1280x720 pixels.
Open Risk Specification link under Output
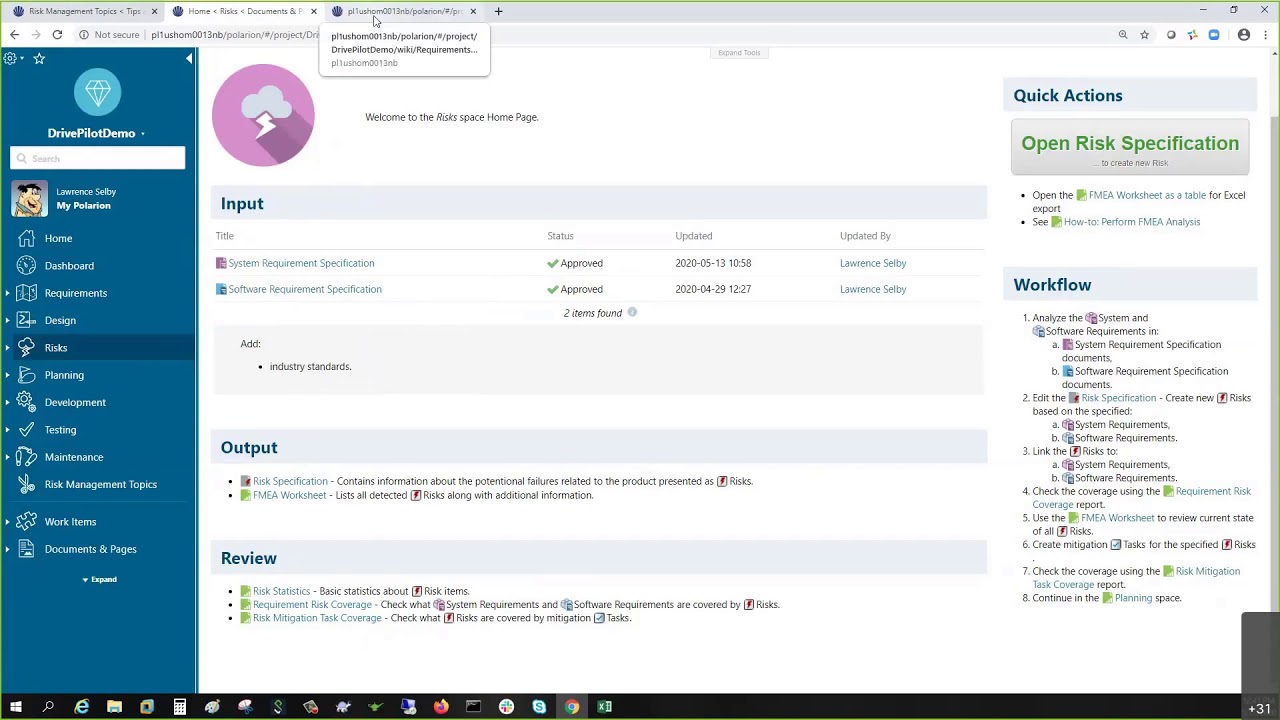pyautogui.click(x=290, y=481)
